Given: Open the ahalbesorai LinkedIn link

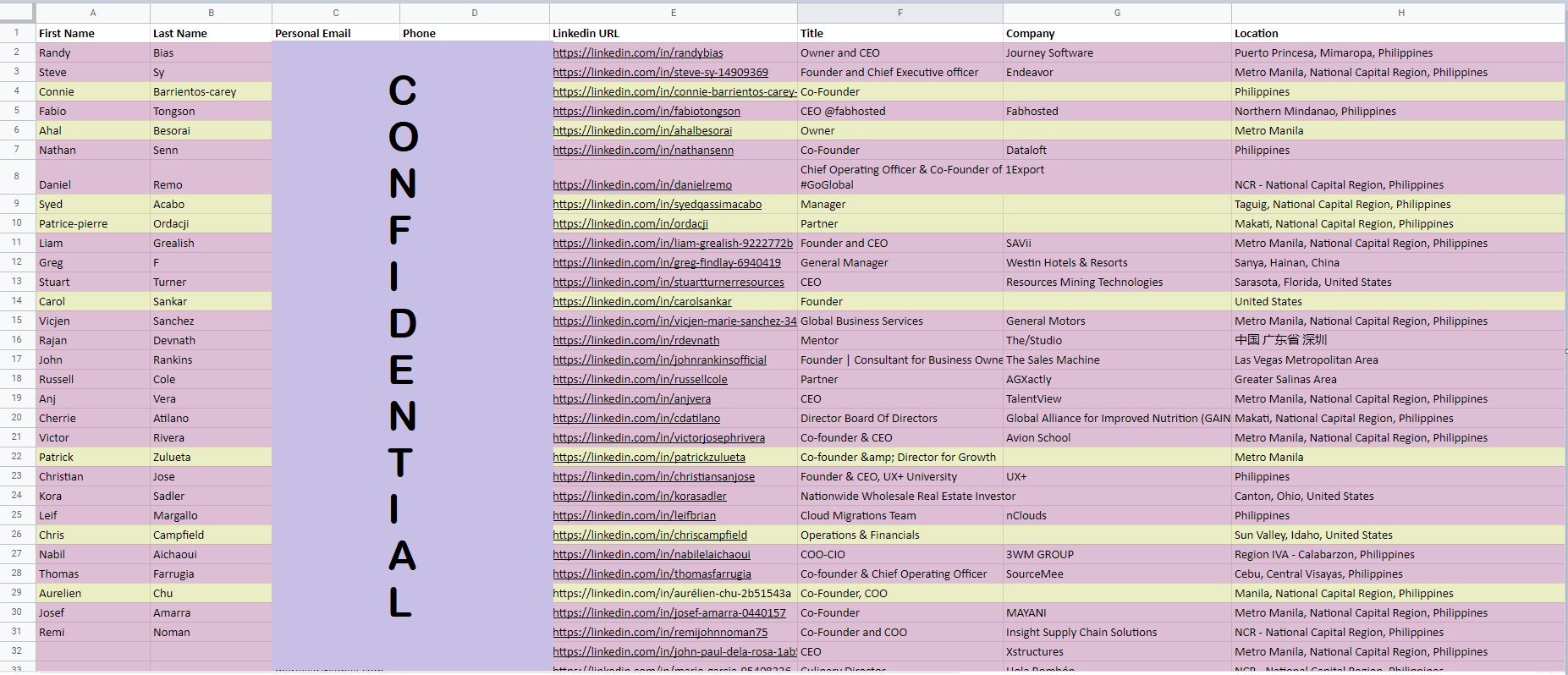Looking at the screenshot, I should coord(643,130).
